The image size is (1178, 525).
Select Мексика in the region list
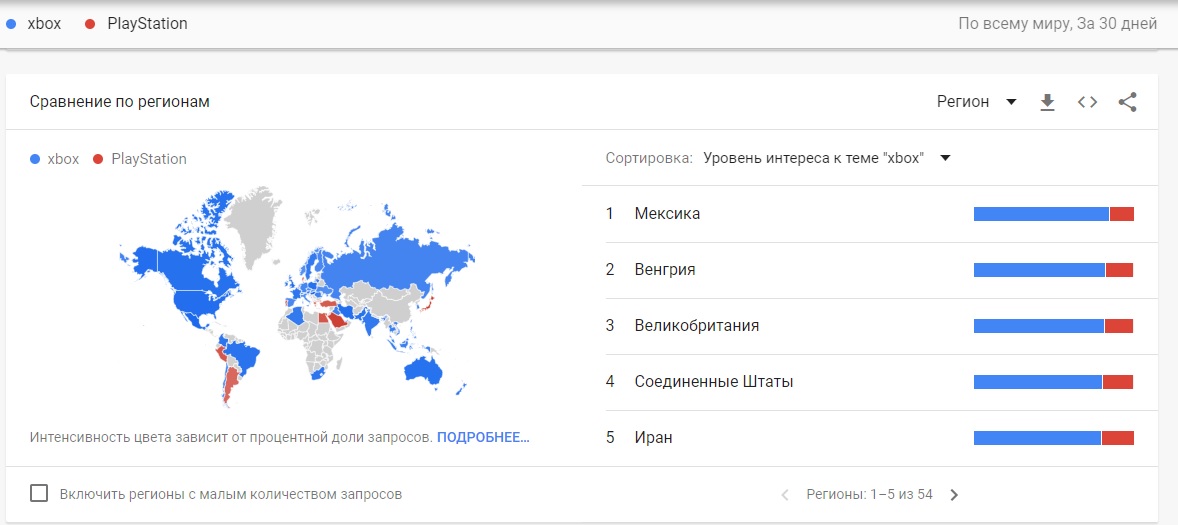pos(667,214)
